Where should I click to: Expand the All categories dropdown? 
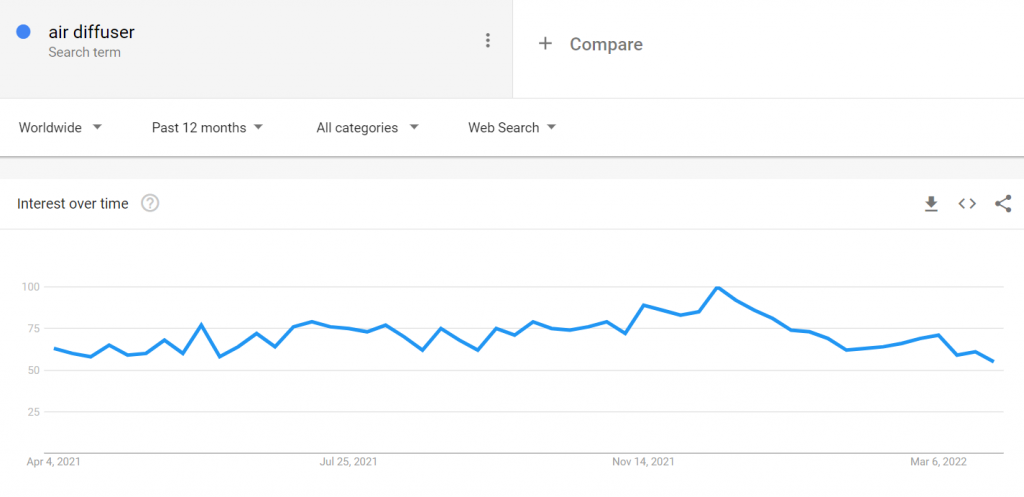367,127
